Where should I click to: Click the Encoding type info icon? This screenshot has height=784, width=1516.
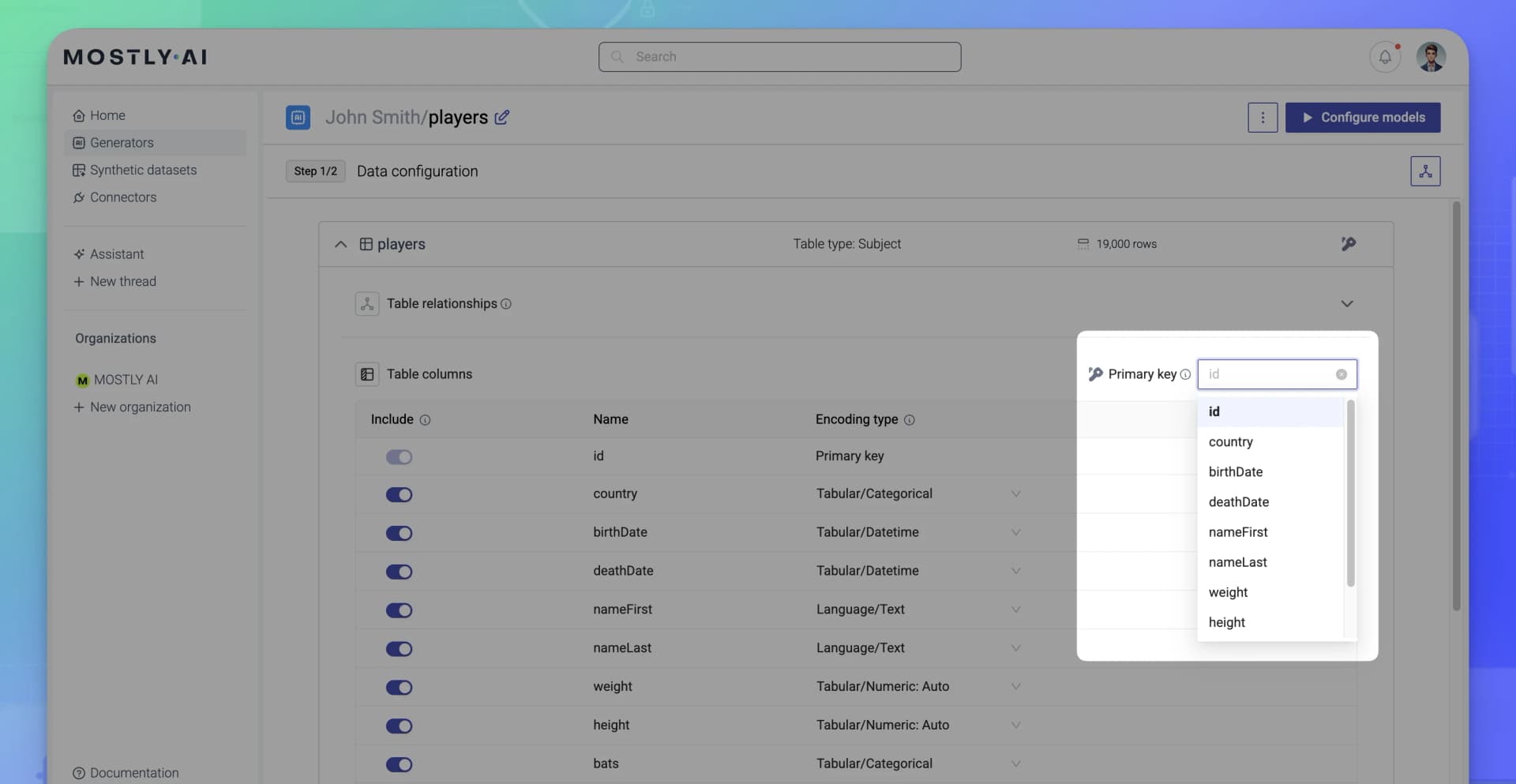pos(909,420)
